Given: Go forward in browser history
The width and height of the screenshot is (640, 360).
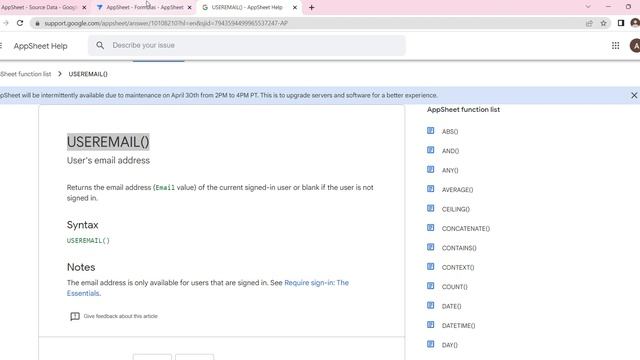Looking at the screenshot, I should 5,23.
